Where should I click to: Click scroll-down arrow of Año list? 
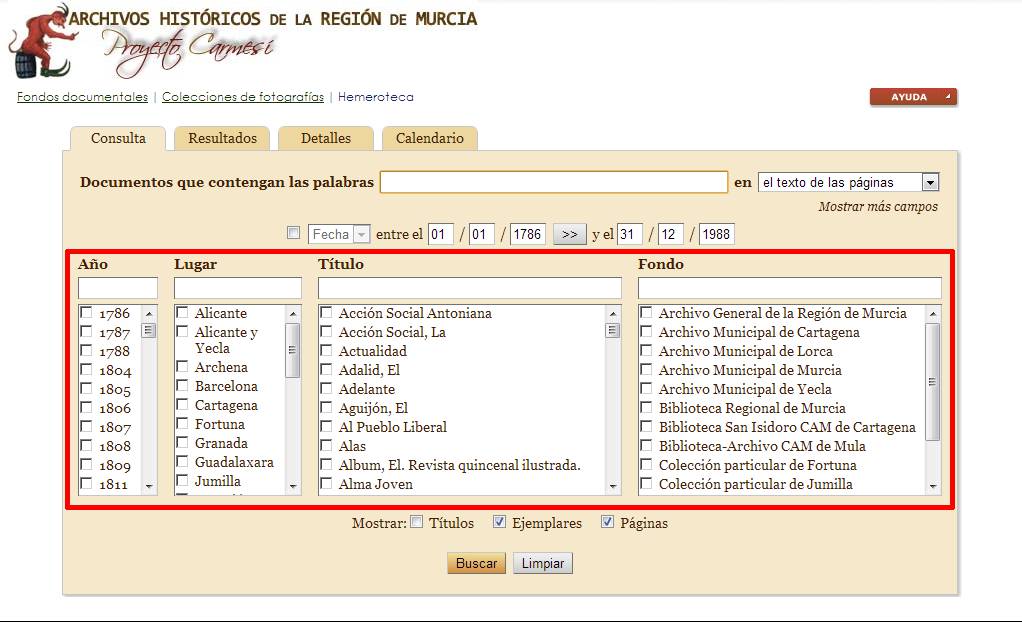pyautogui.click(x=149, y=486)
